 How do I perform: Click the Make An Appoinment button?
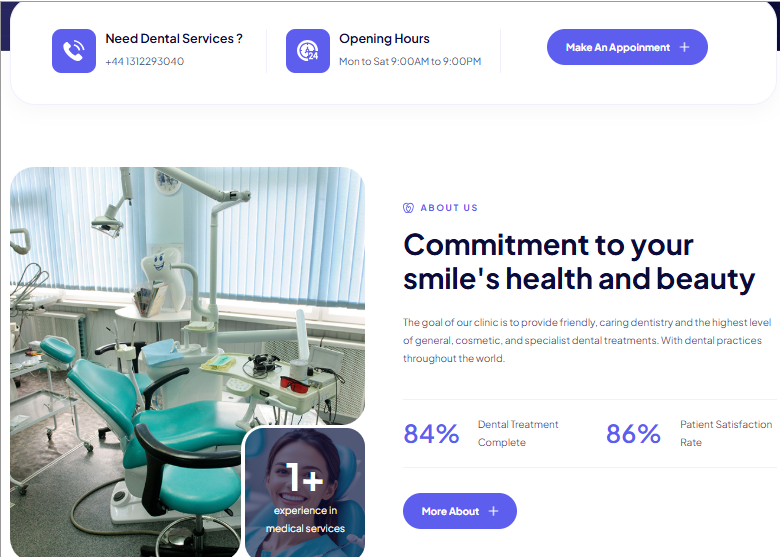(x=627, y=47)
